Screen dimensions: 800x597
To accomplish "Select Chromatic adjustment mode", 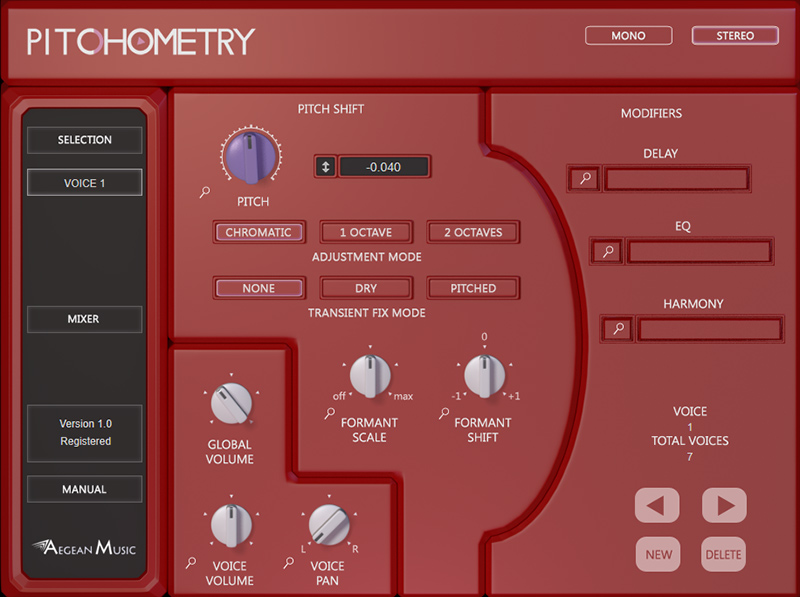I will [258, 233].
